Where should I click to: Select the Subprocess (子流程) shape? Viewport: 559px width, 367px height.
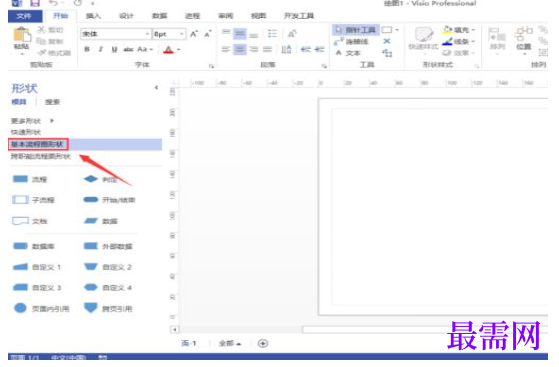[33, 200]
